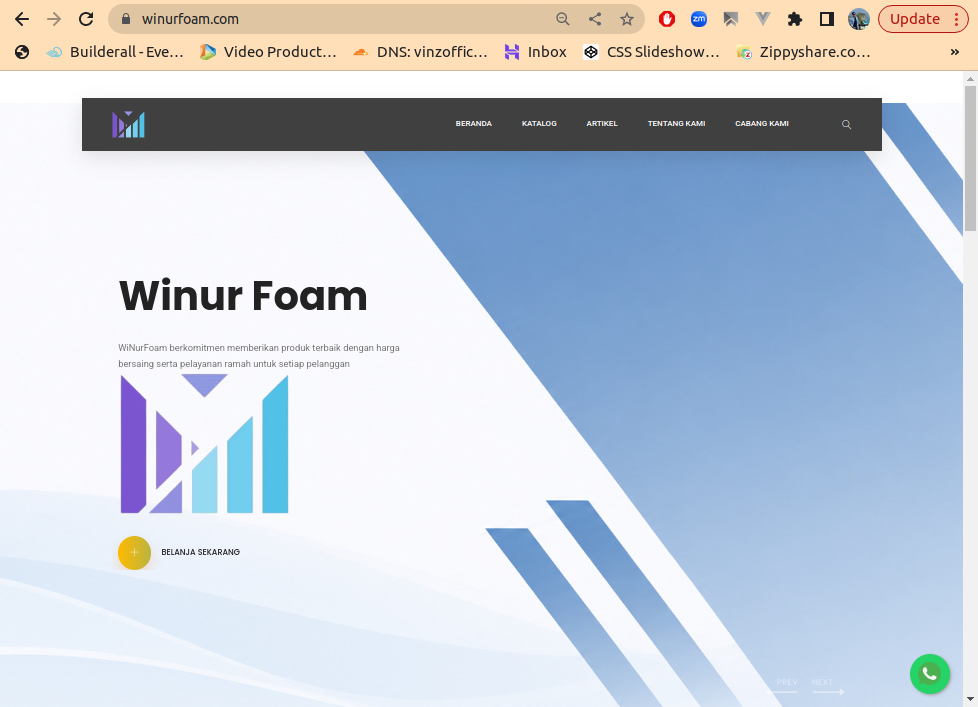Image resolution: width=978 pixels, height=707 pixels.
Task: Click the gray flag extension icon
Action: pyautogui.click(x=730, y=19)
